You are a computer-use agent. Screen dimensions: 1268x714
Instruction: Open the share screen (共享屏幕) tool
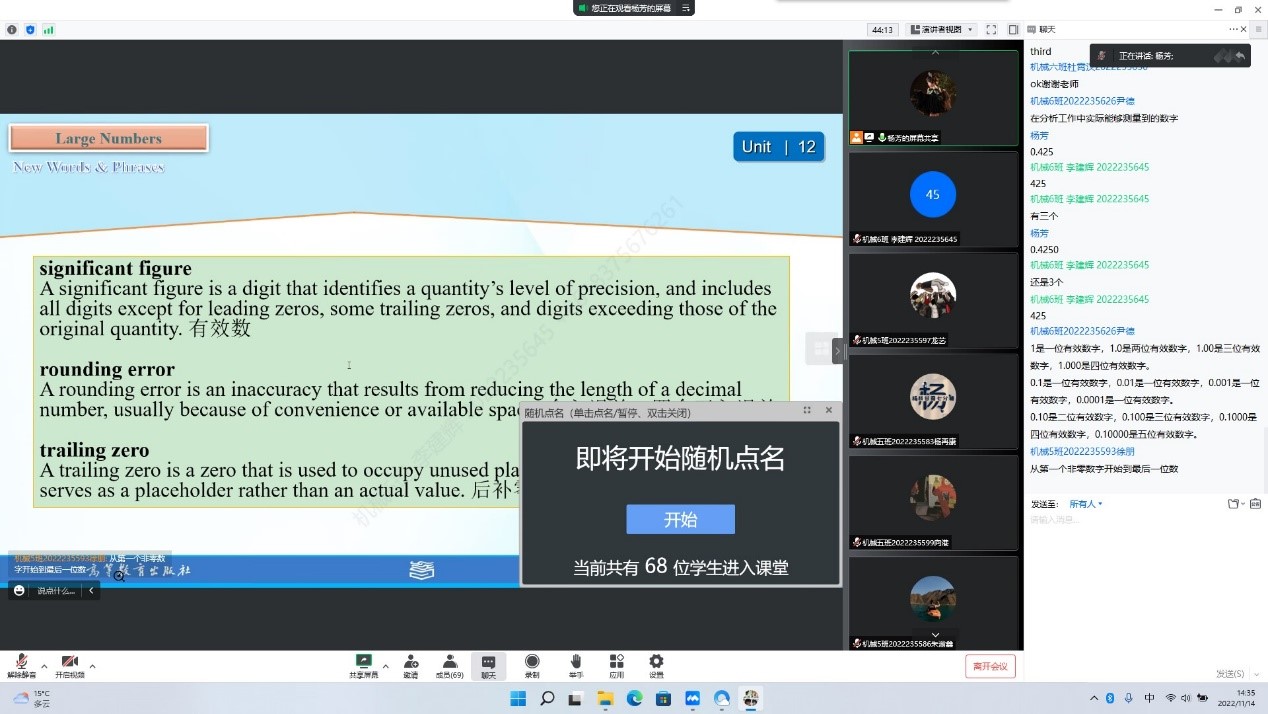(363, 666)
